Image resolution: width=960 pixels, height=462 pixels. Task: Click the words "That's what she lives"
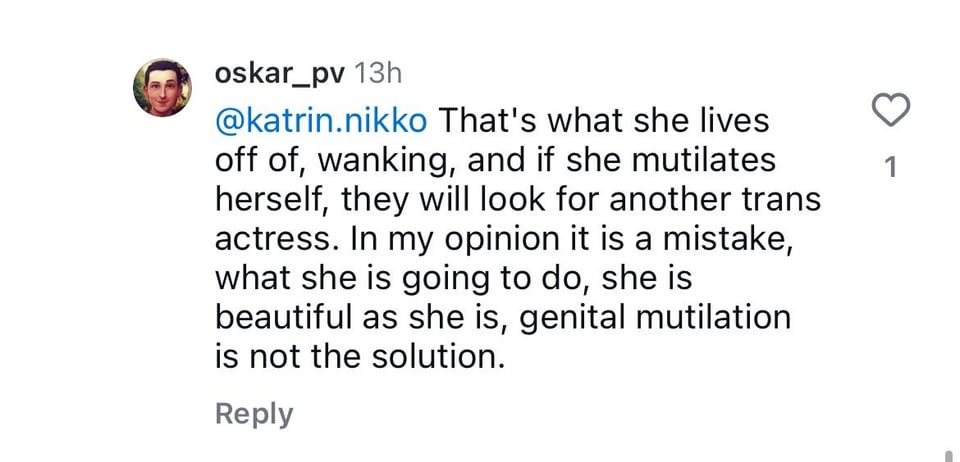605,120
